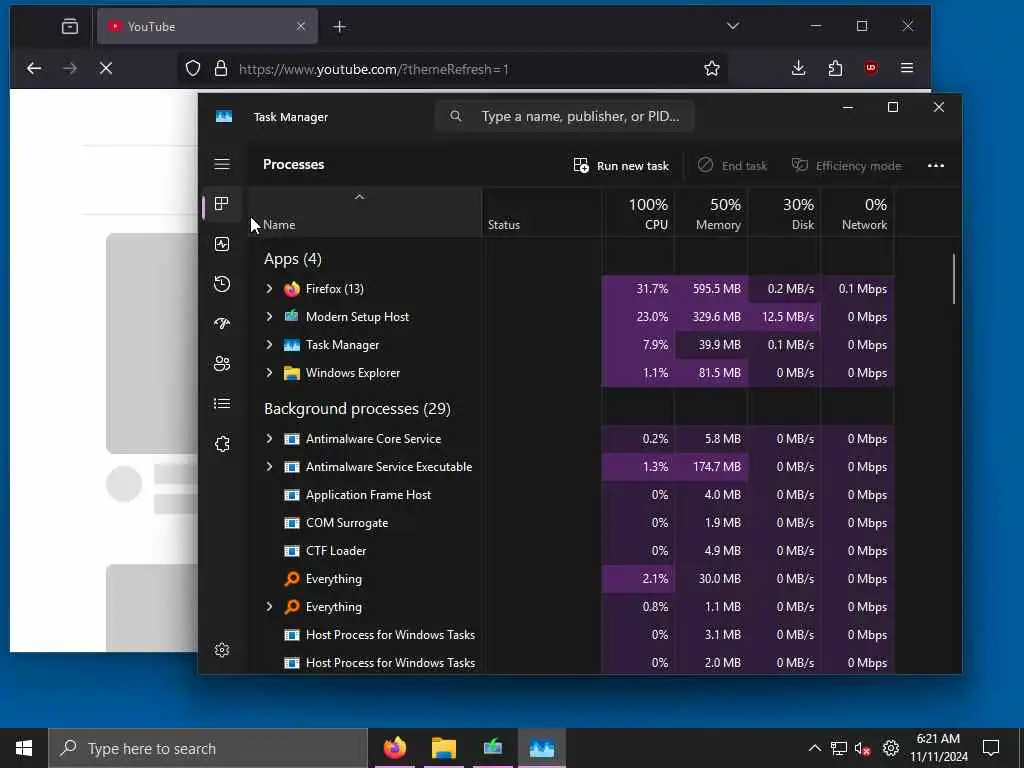Open a new Firefox tab
The height and width of the screenshot is (768, 1024).
click(x=340, y=26)
